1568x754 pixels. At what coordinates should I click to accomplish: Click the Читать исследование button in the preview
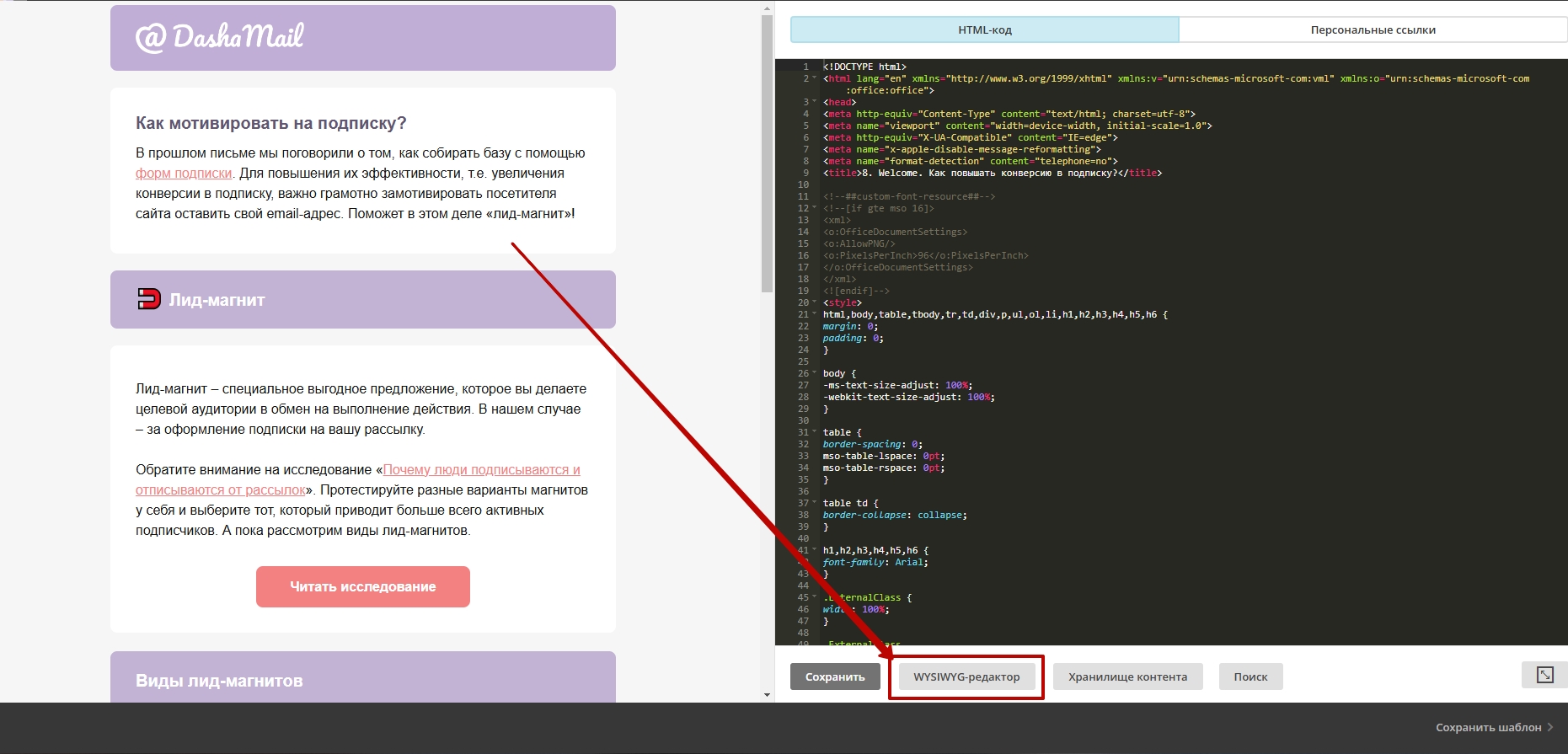(x=363, y=586)
